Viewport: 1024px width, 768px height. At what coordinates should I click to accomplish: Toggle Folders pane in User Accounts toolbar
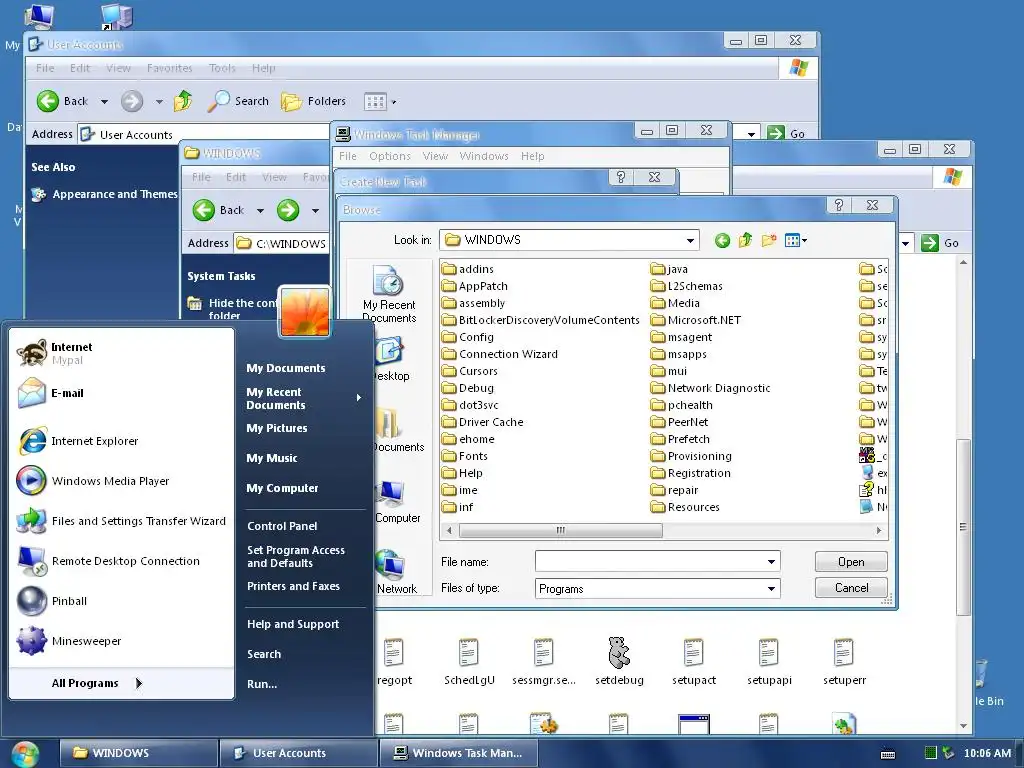[313, 101]
